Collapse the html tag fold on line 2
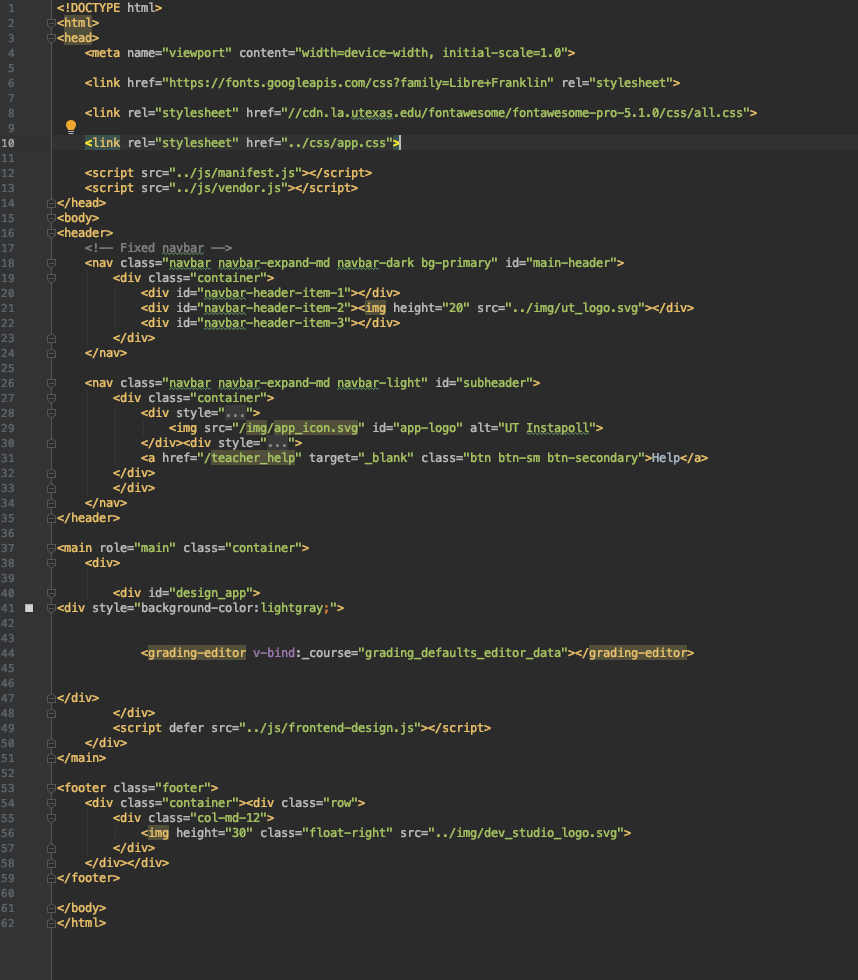This screenshot has height=980, width=858. (x=51, y=23)
